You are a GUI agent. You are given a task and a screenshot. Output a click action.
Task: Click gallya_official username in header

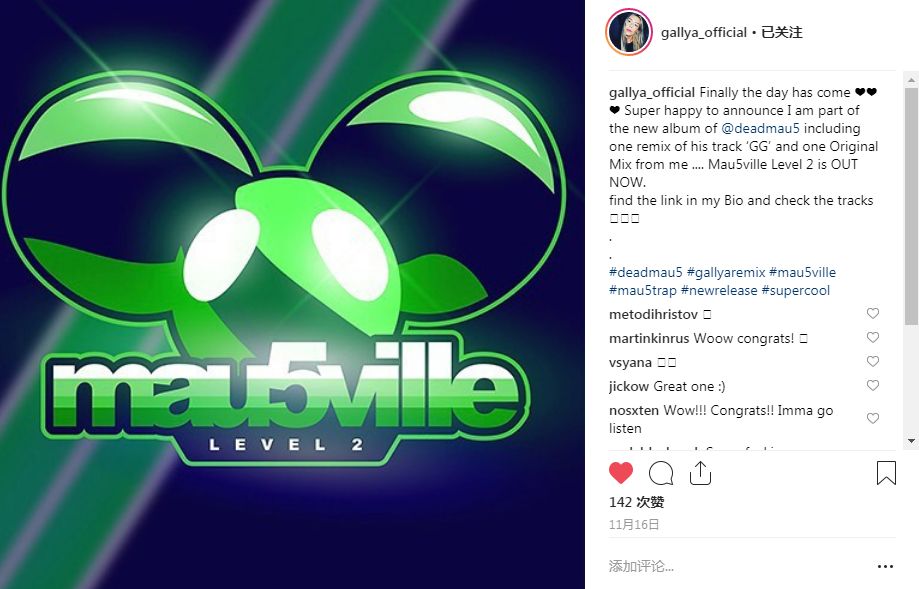[x=704, y=32]
